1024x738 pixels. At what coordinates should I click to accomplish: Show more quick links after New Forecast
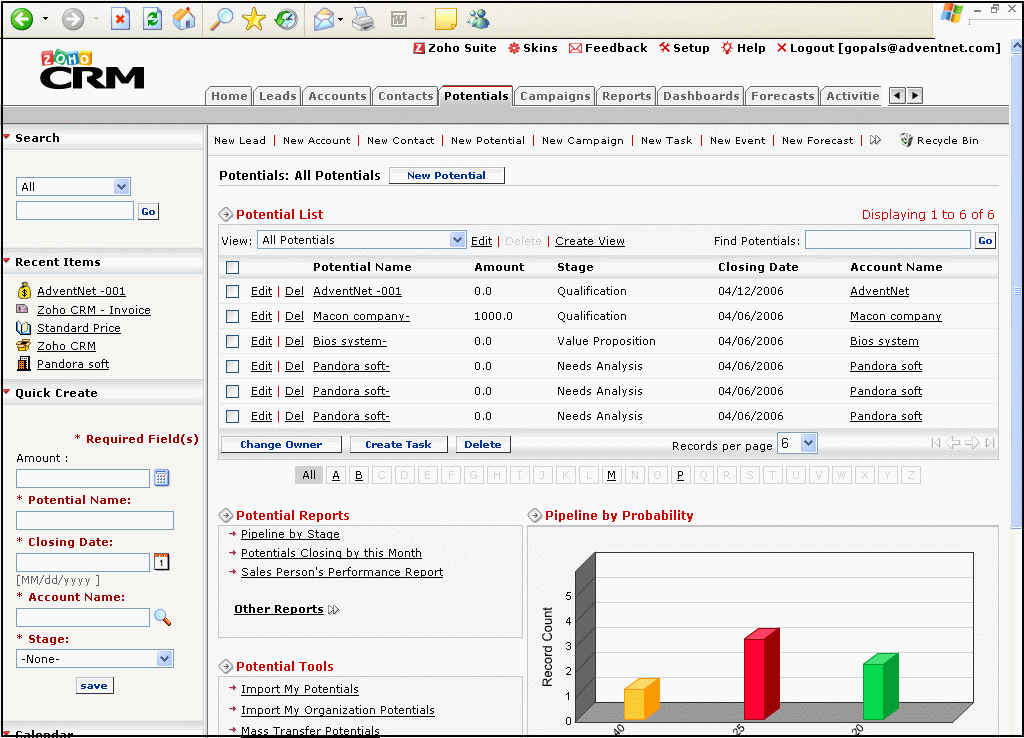point(876,140)
